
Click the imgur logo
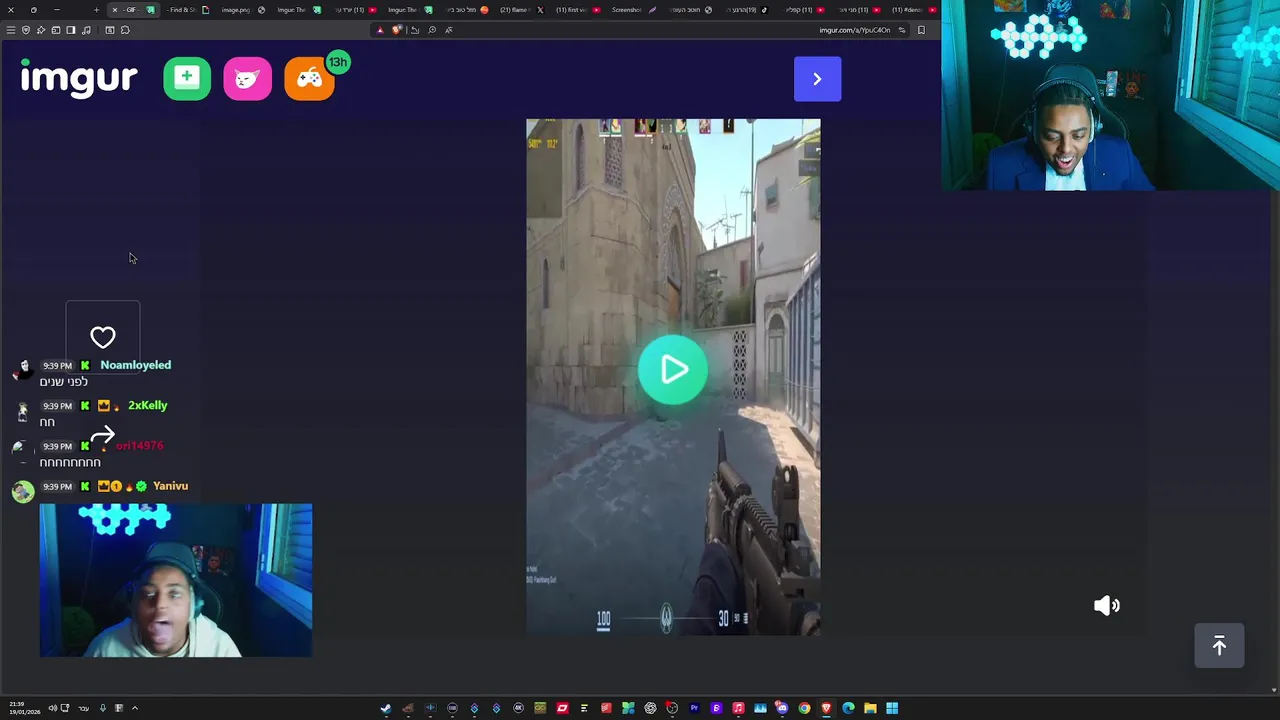[79, 78]
